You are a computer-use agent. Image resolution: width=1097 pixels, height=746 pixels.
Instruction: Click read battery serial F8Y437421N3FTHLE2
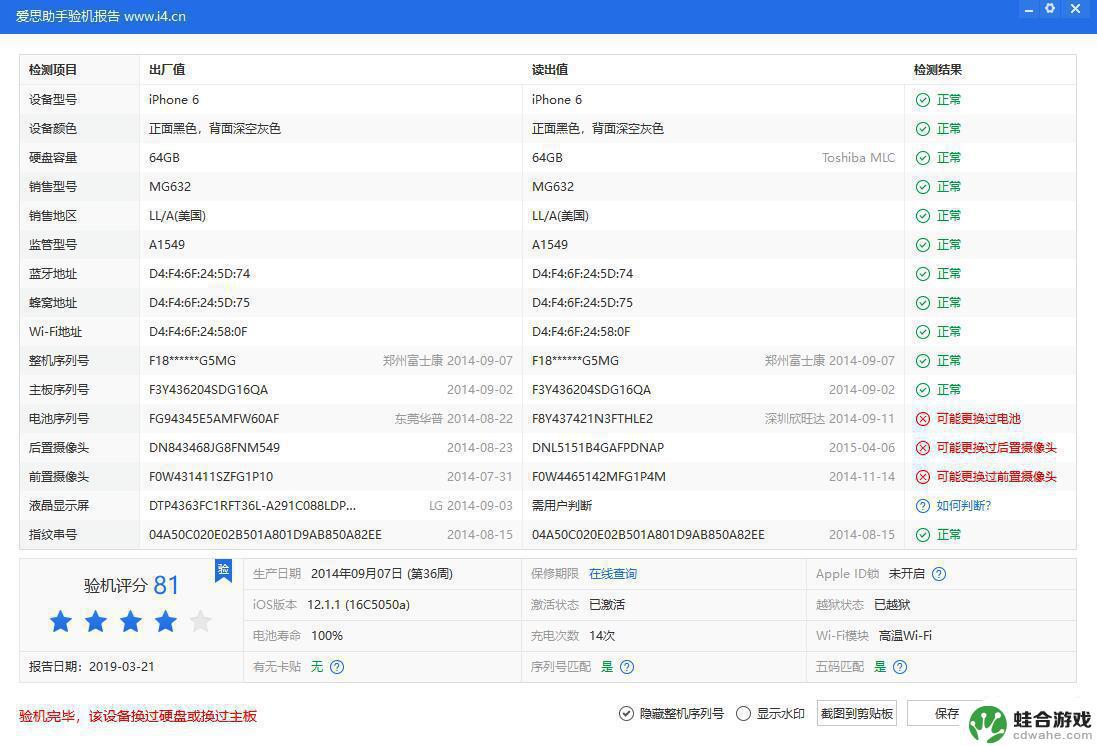[592, 418]
